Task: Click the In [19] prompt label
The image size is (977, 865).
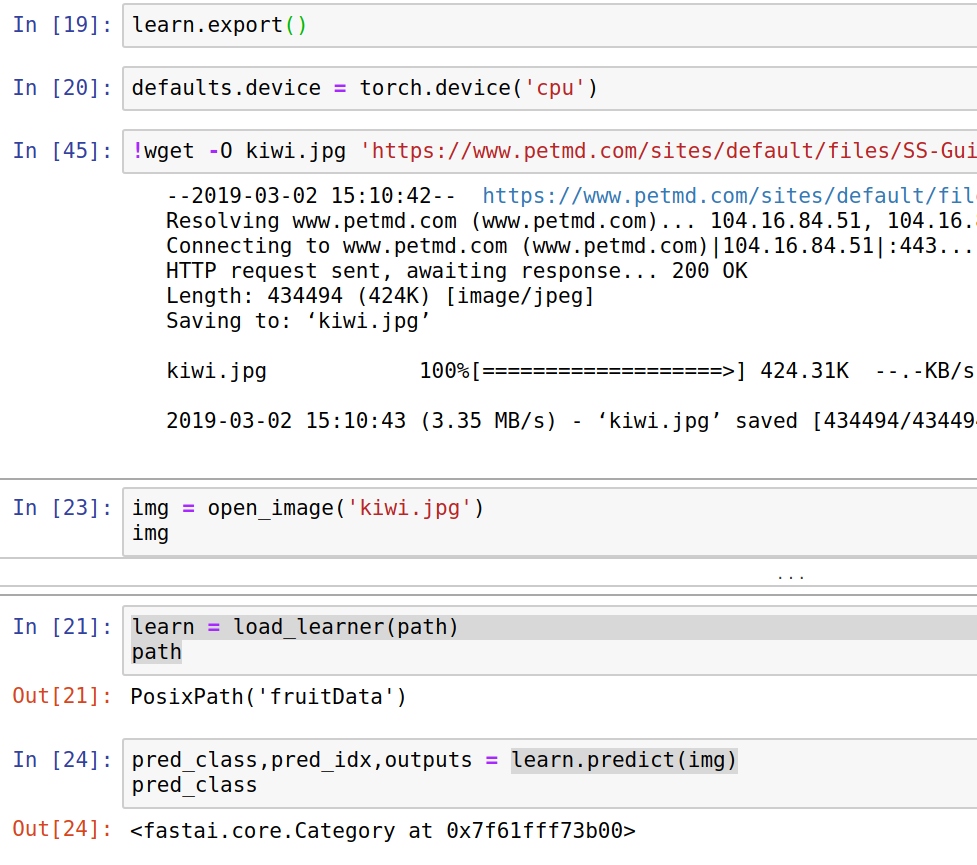Action: [x=62, y=26]
